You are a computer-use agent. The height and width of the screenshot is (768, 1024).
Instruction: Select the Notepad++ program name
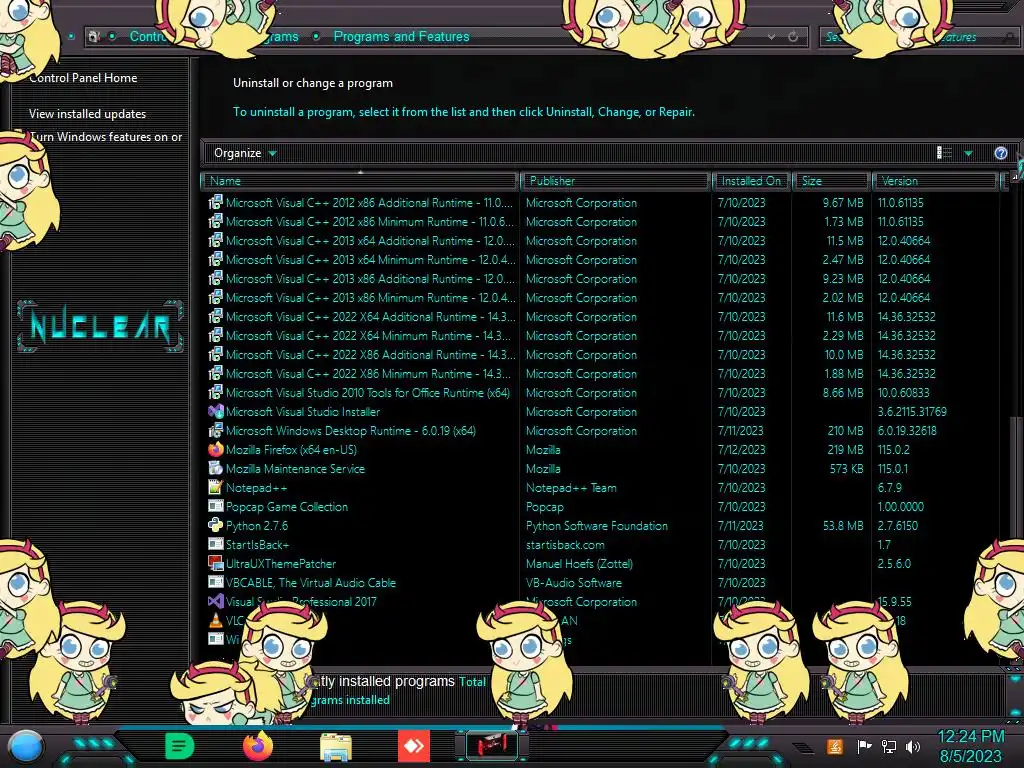click(x=256, y=487)
